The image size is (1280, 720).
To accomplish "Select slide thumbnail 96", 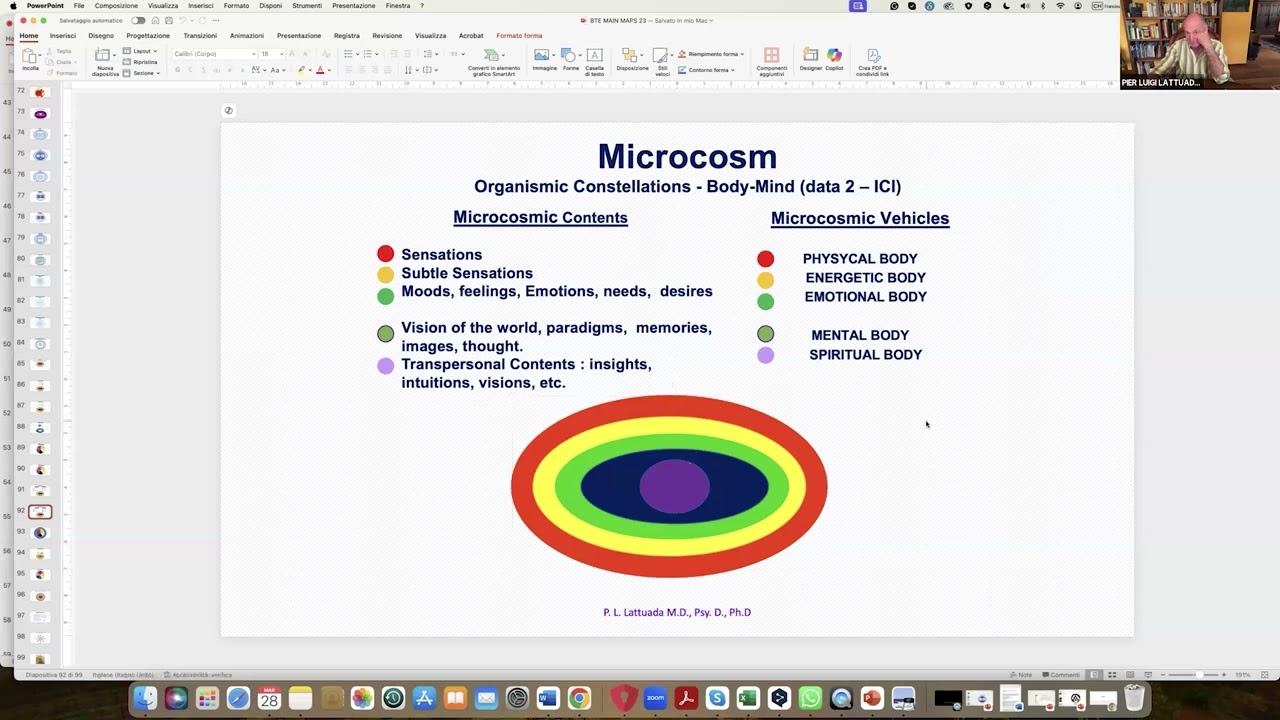I will (x=40, y=596).
